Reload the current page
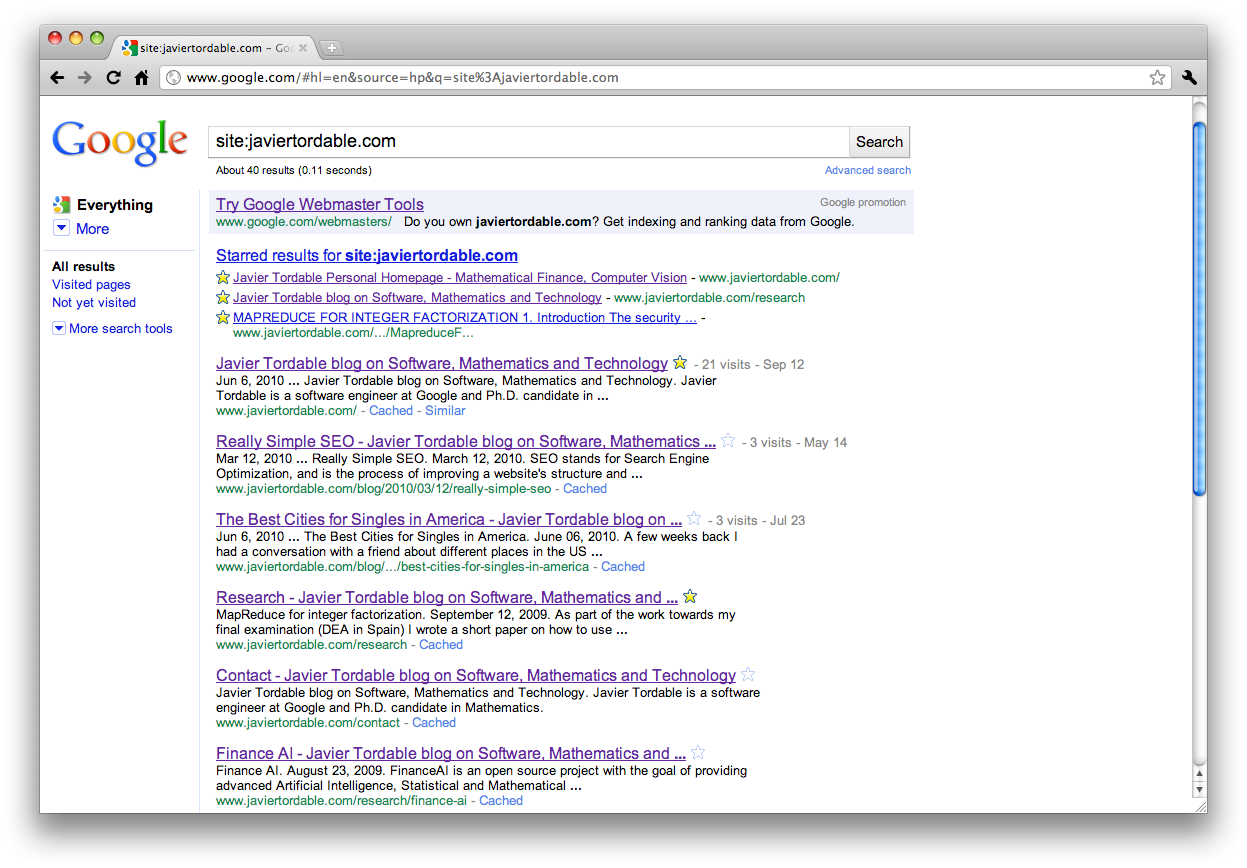Image resolution: width=1247 pixels, height=868 pixels. [x=113, y=77]
